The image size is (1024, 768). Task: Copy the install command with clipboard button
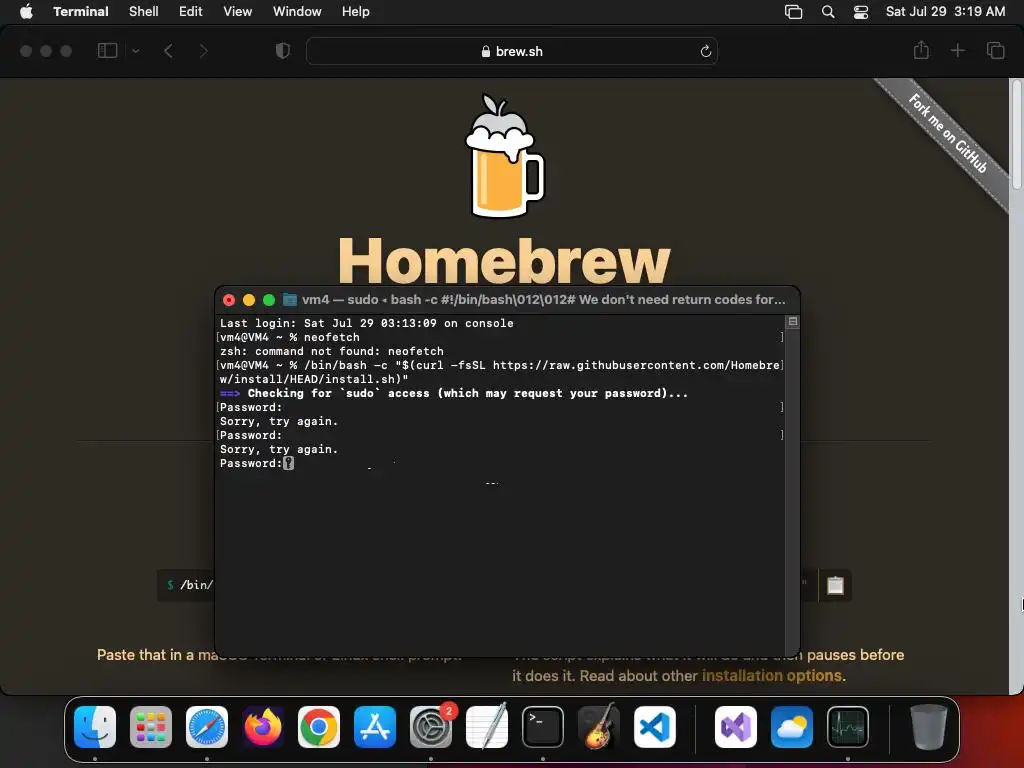(x=835, y=585)
